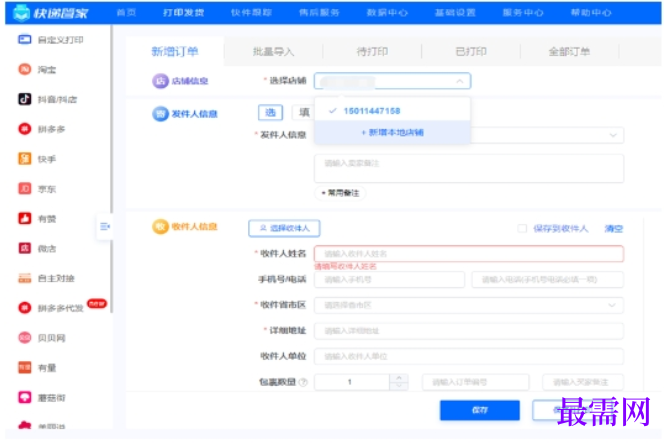Increase package quantity with up arrow
The image size is (669, 443).
pos(399,378)
